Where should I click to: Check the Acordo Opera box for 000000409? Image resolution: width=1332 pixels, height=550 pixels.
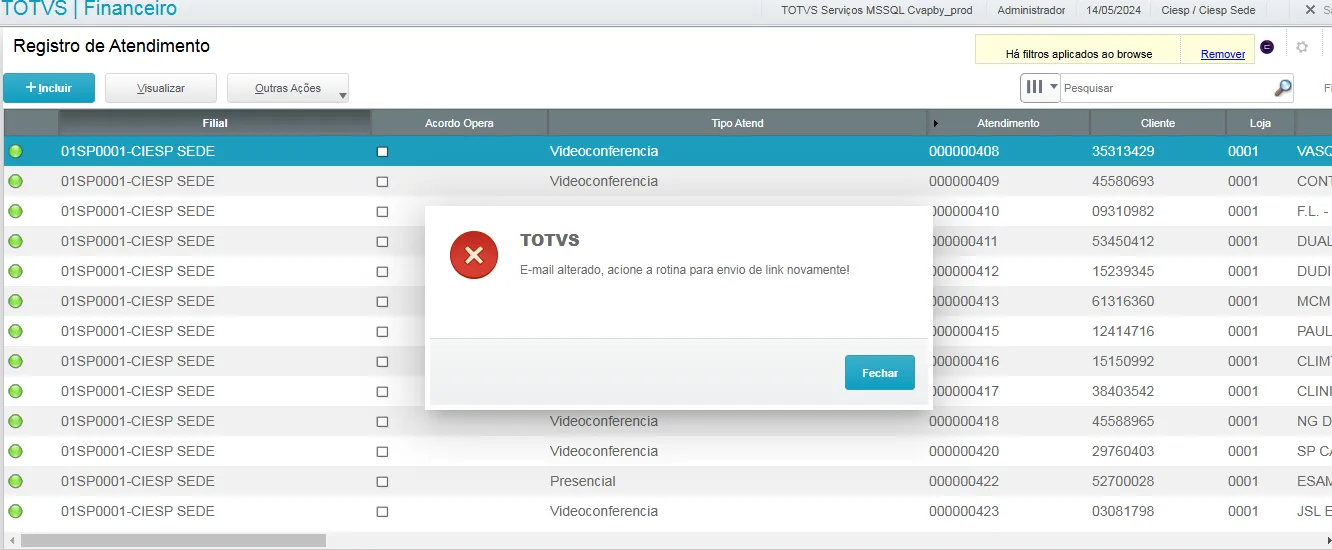382,182
